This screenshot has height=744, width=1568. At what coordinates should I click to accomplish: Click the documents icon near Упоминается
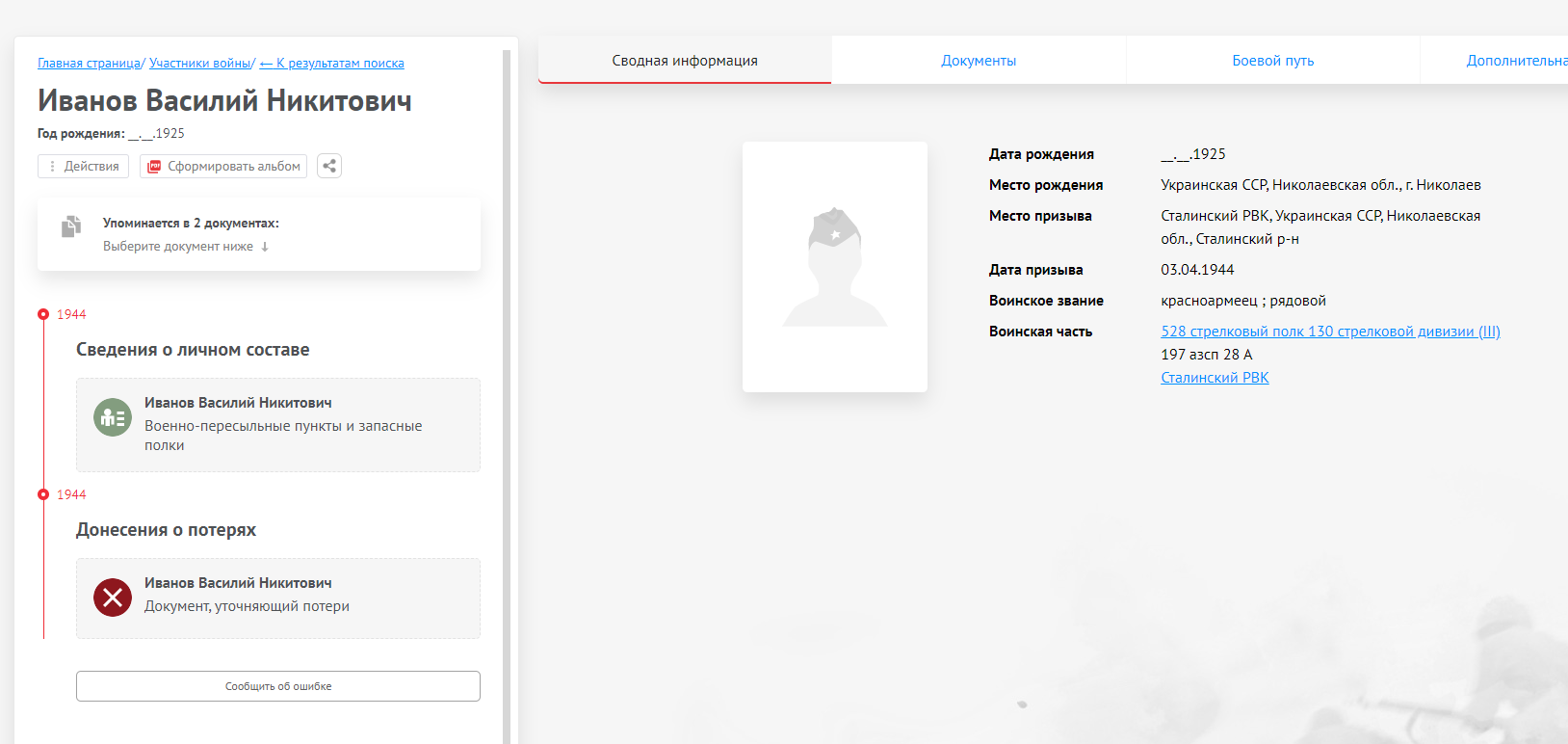coord(71,226)
